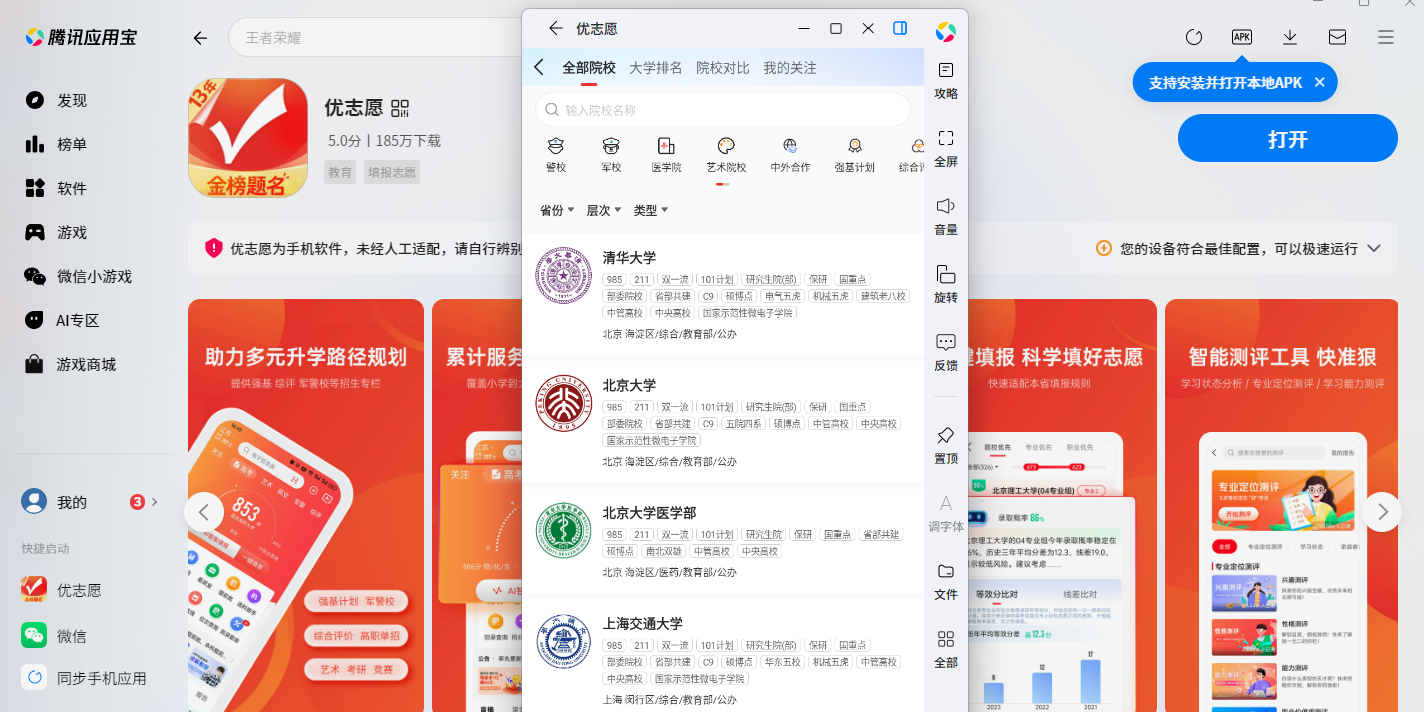The image size is (1424, 712).
Task: Click the 输入院校名称 search field
Action: click(723, 110)
